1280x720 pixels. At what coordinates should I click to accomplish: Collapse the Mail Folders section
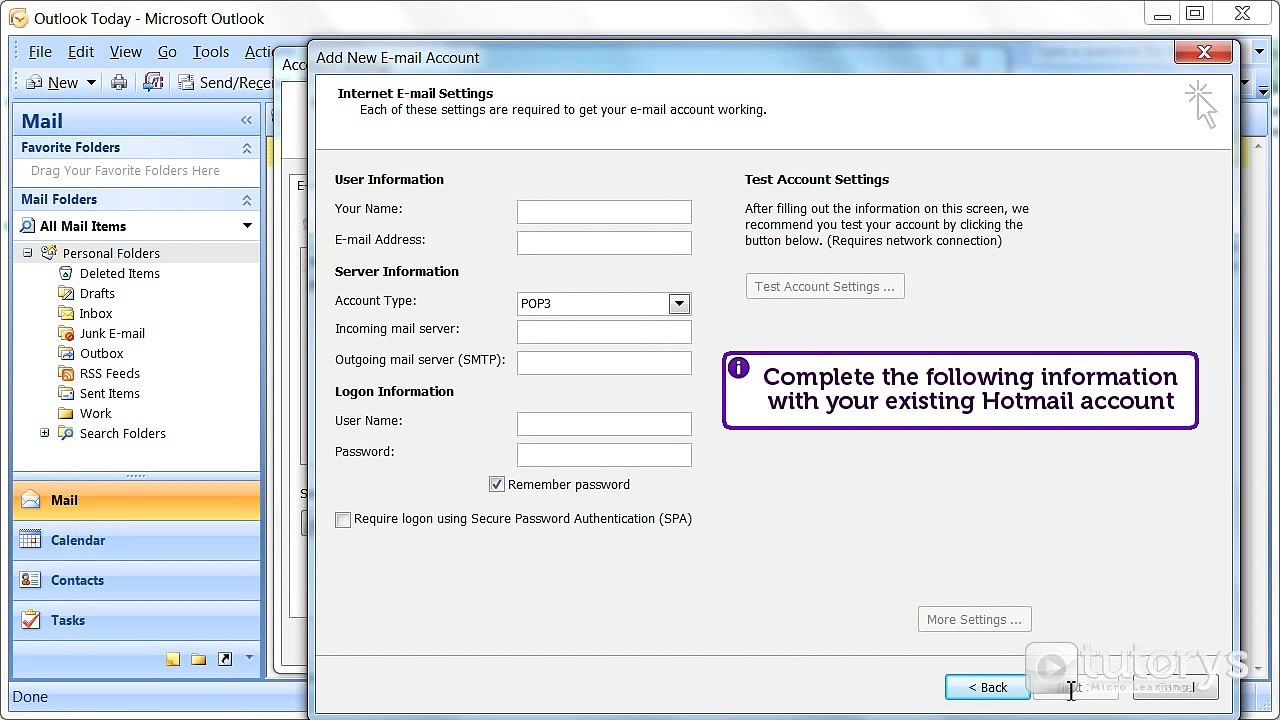coord(247,200)
